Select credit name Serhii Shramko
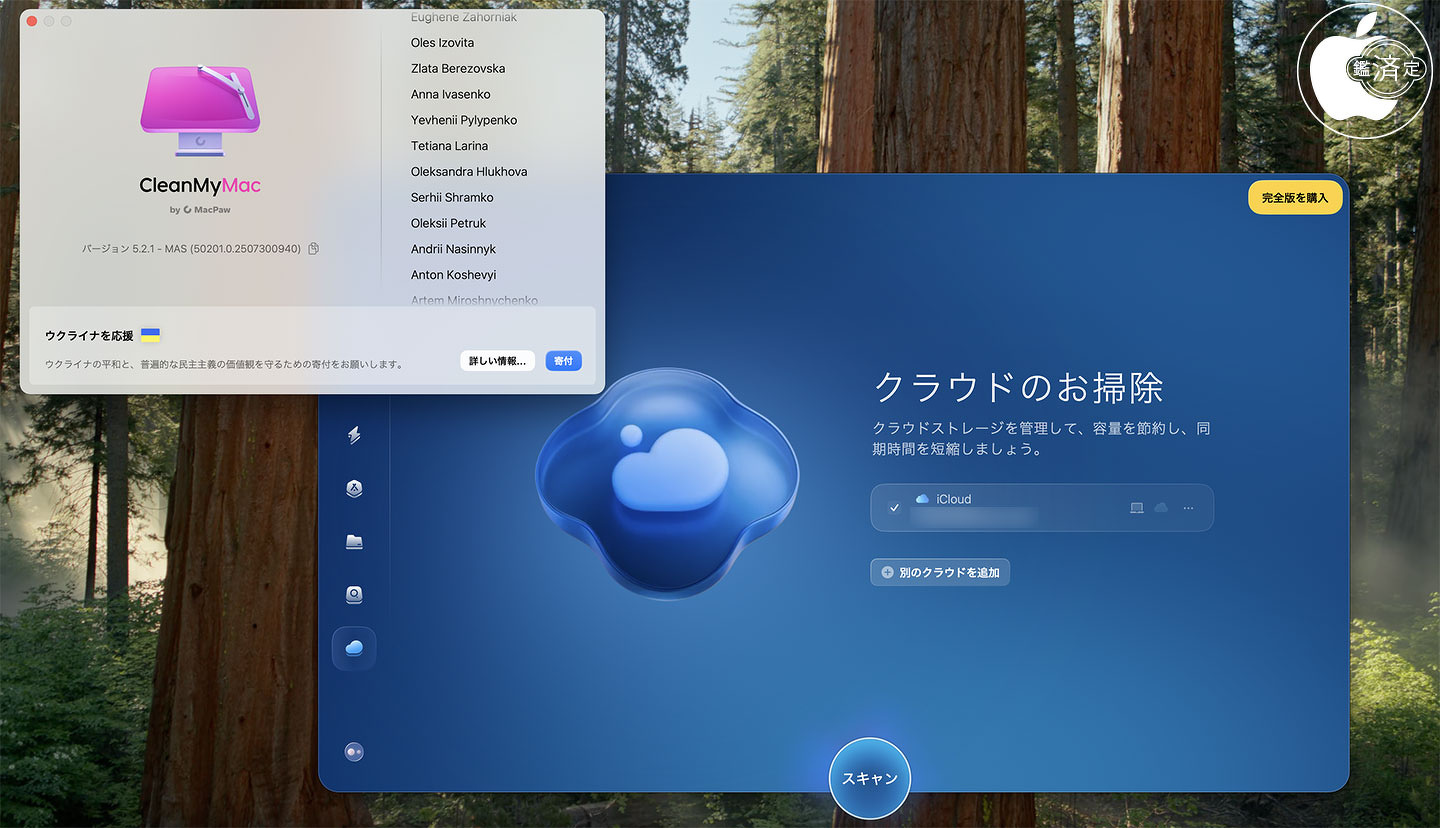This screenshot has width=1440, height=828. [x=452, y=198]
